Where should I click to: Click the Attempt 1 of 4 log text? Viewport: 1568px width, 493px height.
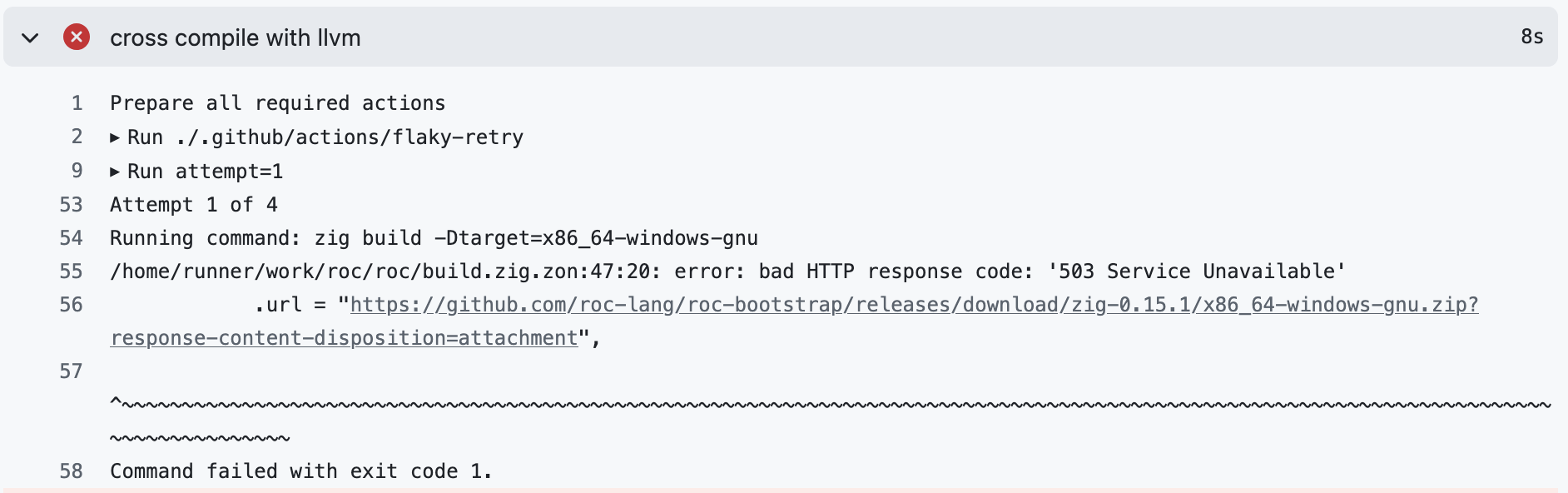194,205
